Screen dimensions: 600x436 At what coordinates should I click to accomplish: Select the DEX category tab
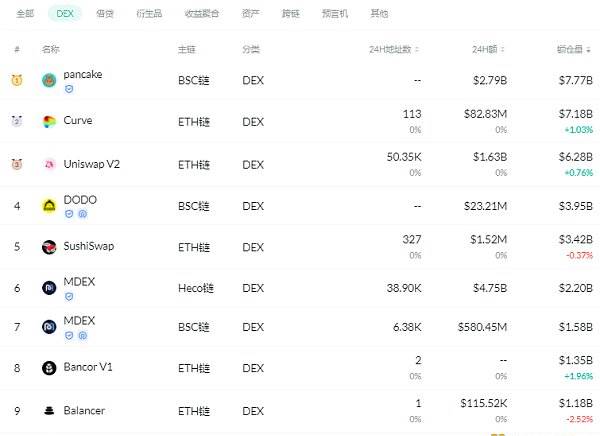click(65, 14)
